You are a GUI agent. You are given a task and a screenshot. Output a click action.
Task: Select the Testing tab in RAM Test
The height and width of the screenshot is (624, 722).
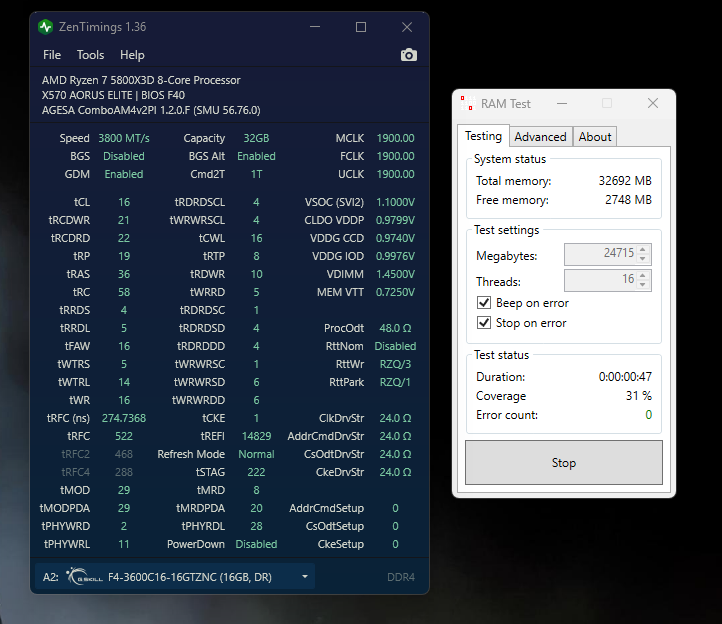coord(483,136)
